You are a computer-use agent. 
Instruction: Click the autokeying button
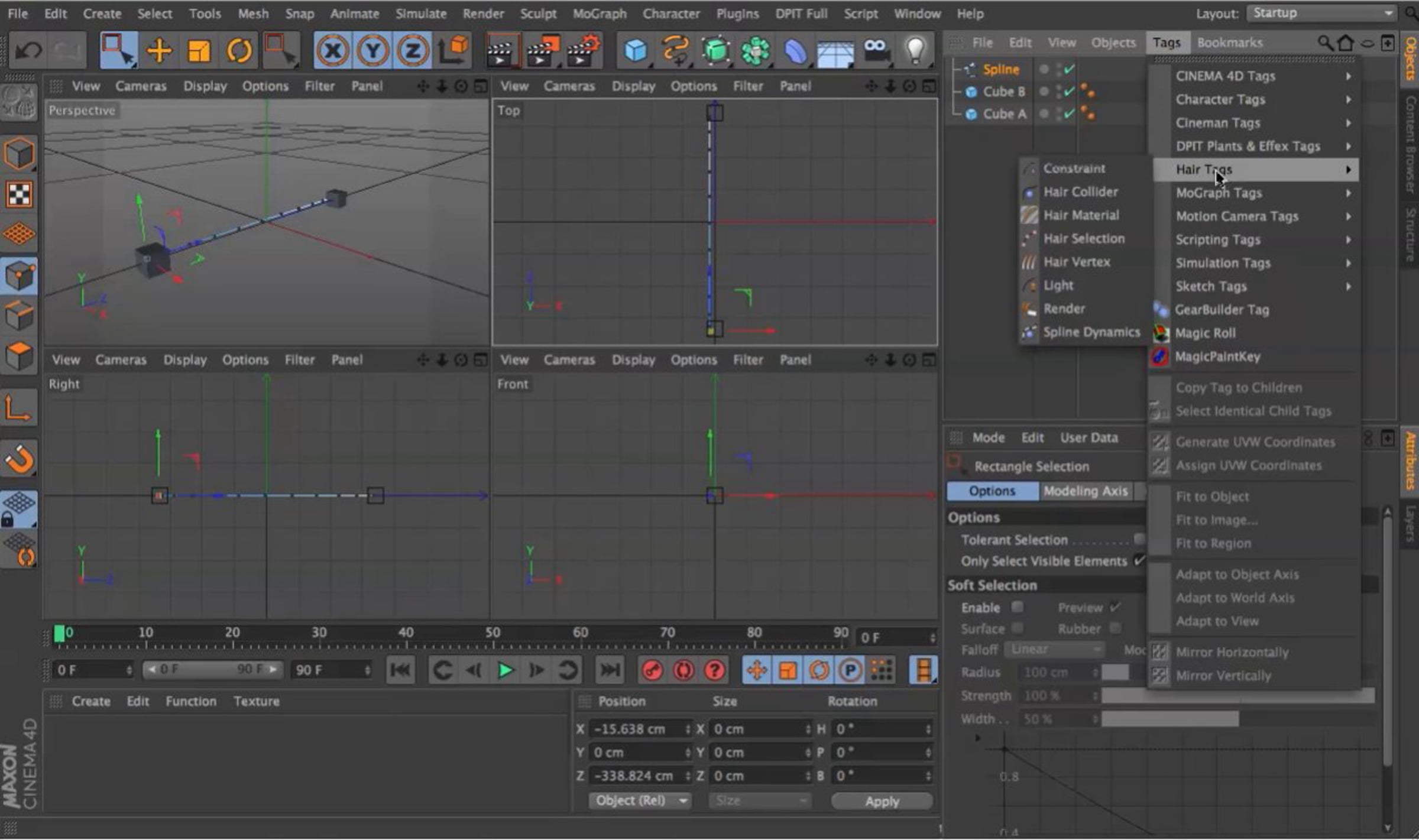click(x=683, y=670)
